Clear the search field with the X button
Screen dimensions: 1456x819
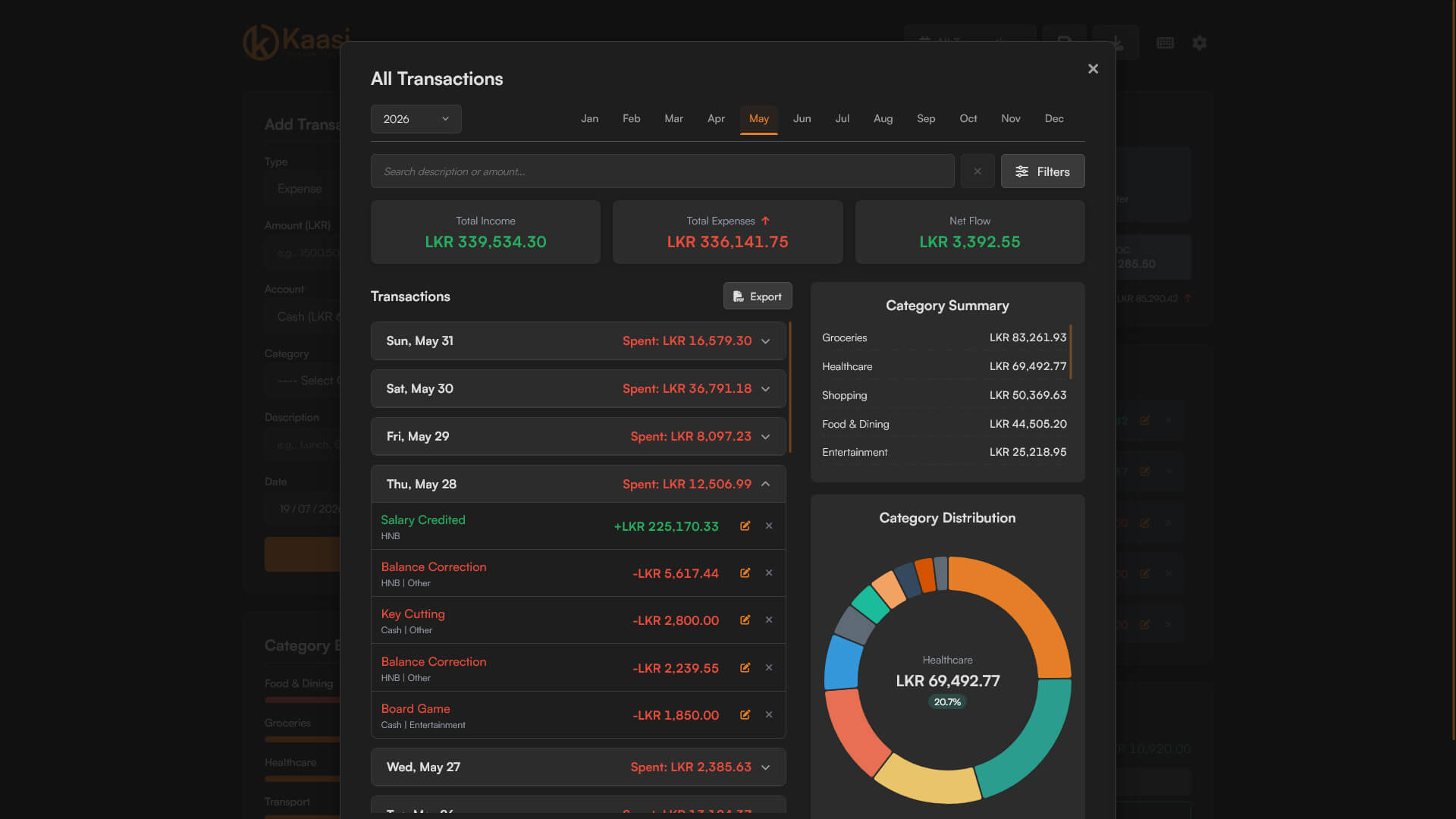977,171
